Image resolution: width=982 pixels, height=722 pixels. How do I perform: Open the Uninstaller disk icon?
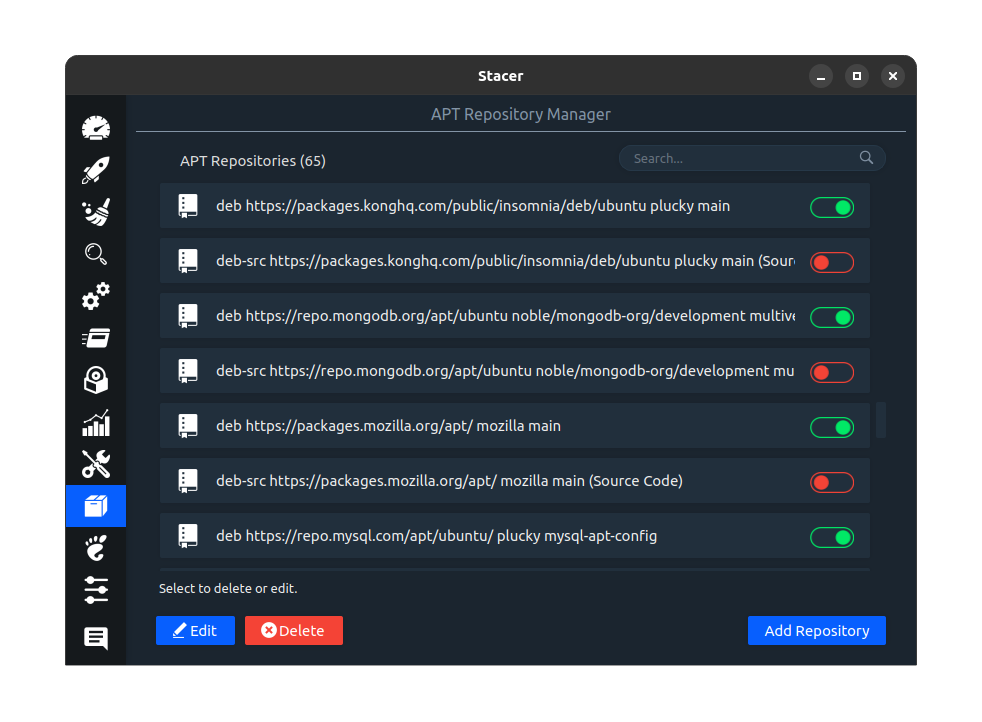[96, 380]
